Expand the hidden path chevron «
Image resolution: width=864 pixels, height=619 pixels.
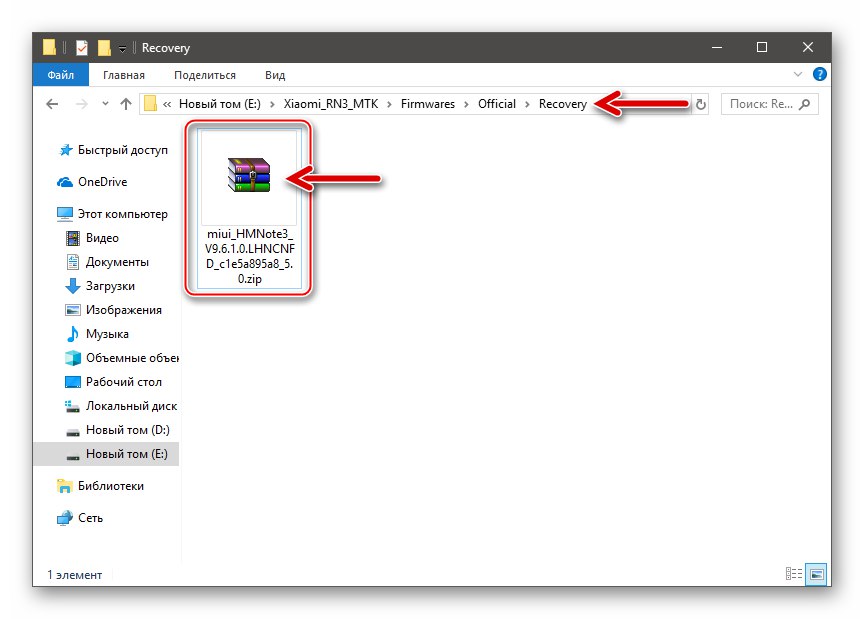pyautogui.click(x=167, y=104)
